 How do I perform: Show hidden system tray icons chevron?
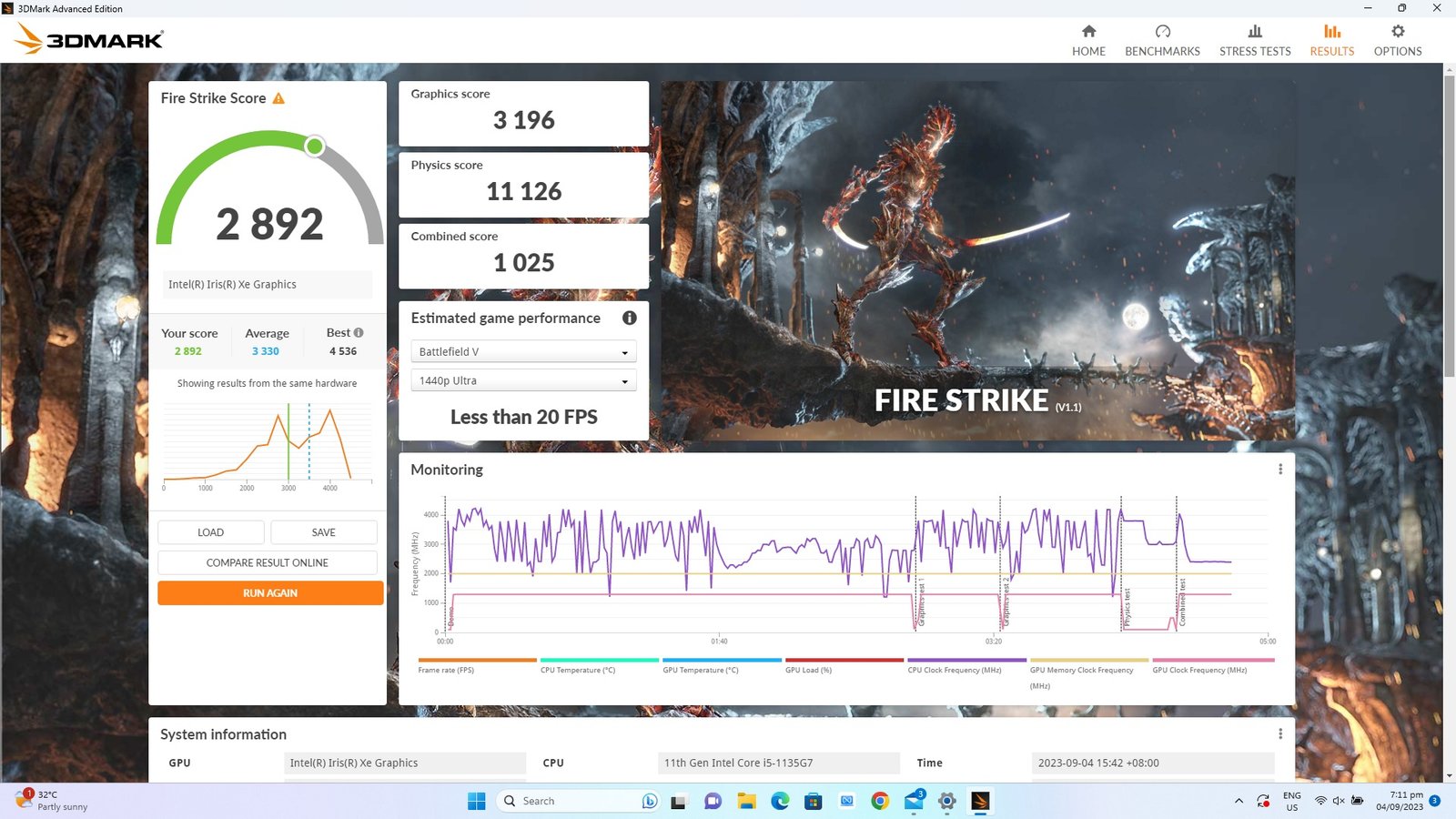point(1239,801)
